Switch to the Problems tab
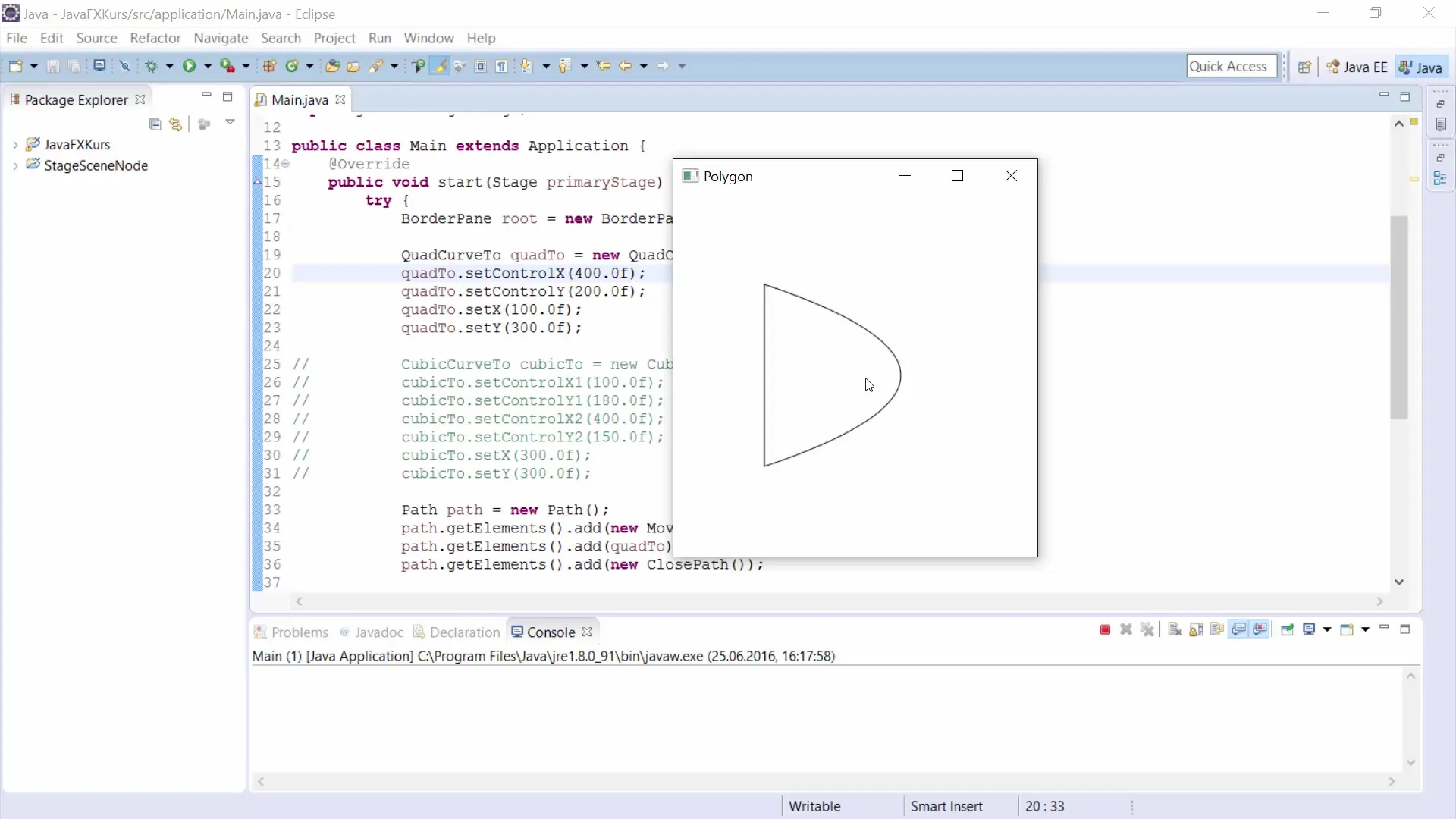Screen dimensions: 1456x819 click(291, 632)
